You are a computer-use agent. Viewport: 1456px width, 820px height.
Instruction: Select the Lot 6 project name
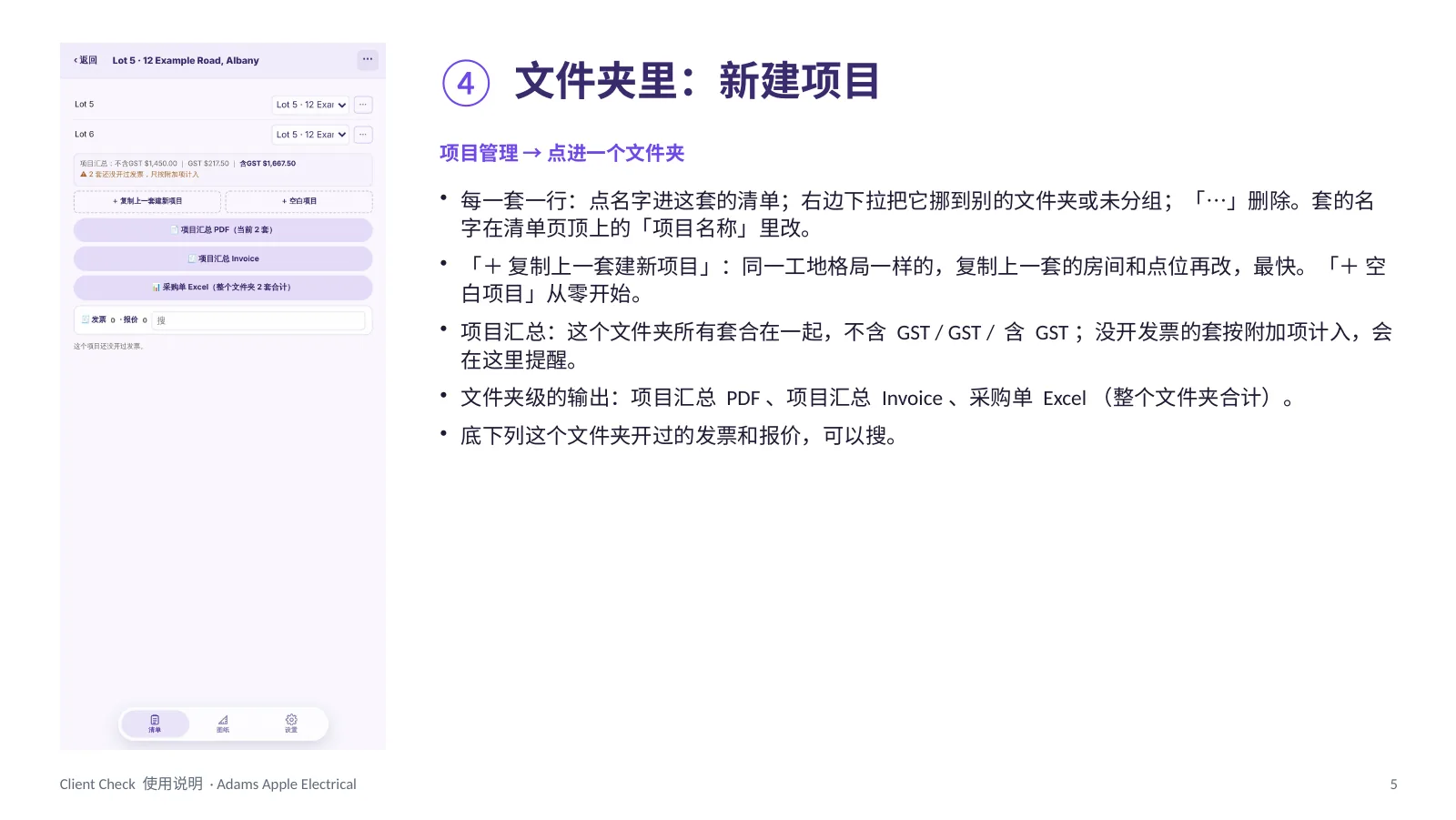tap(85, 135)
